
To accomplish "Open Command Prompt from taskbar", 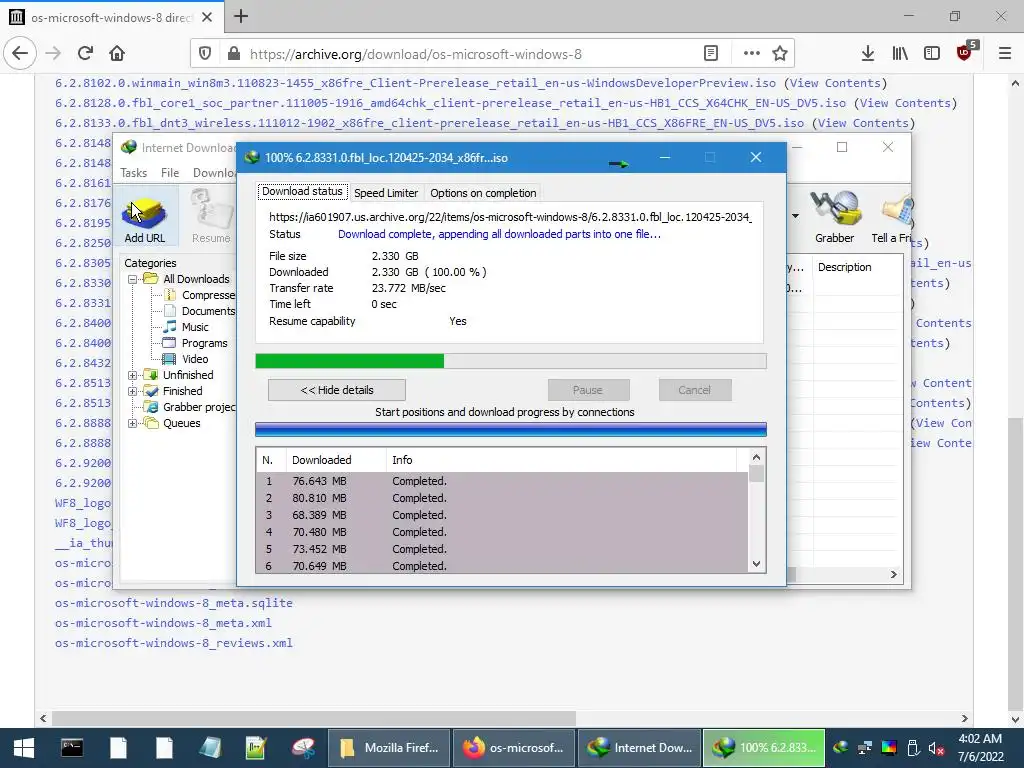I will (72, 748).
